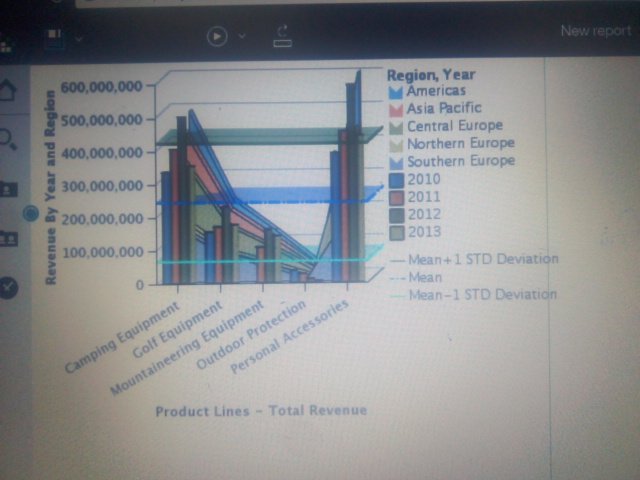Click the 100,000,000 axis value

tap(103, 253)
